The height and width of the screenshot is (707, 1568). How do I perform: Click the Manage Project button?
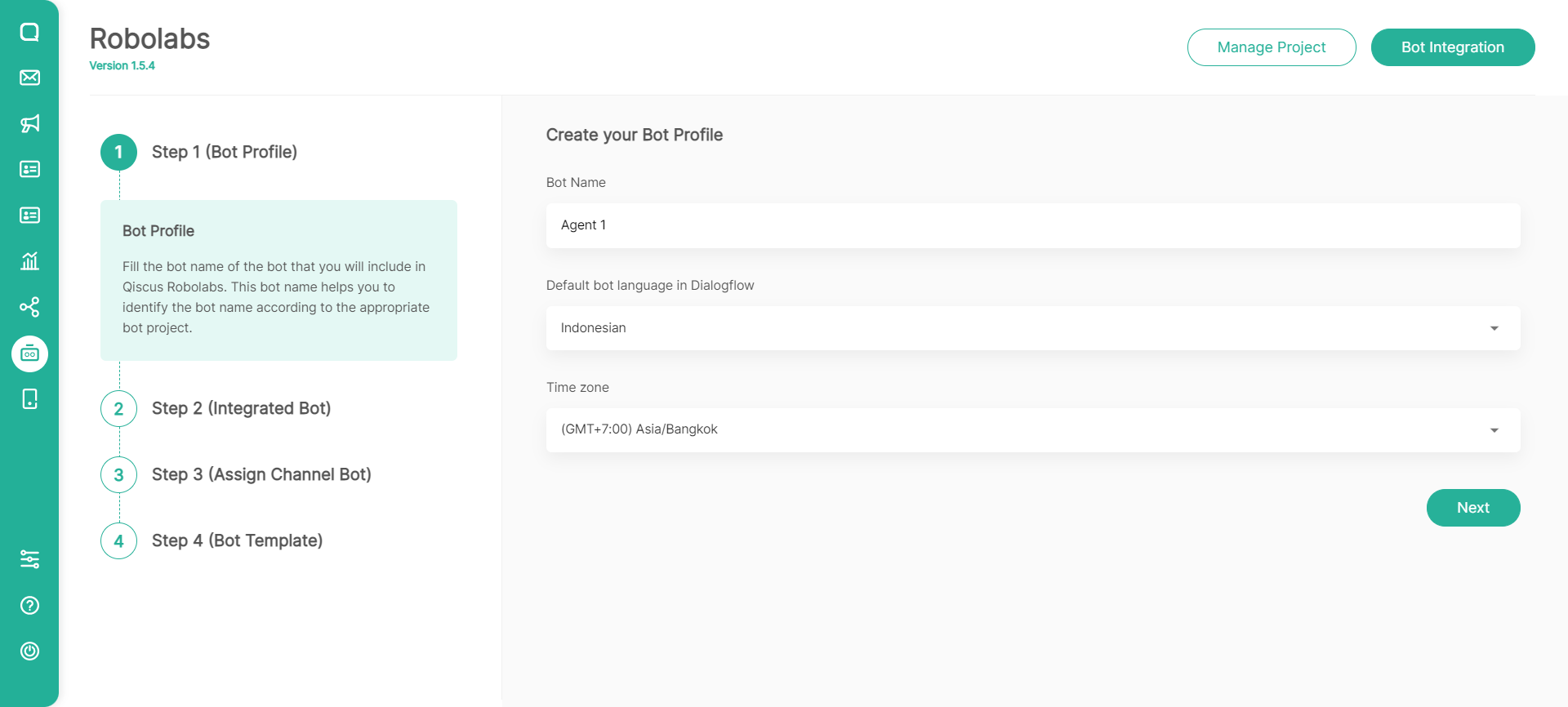(1271, 47)
